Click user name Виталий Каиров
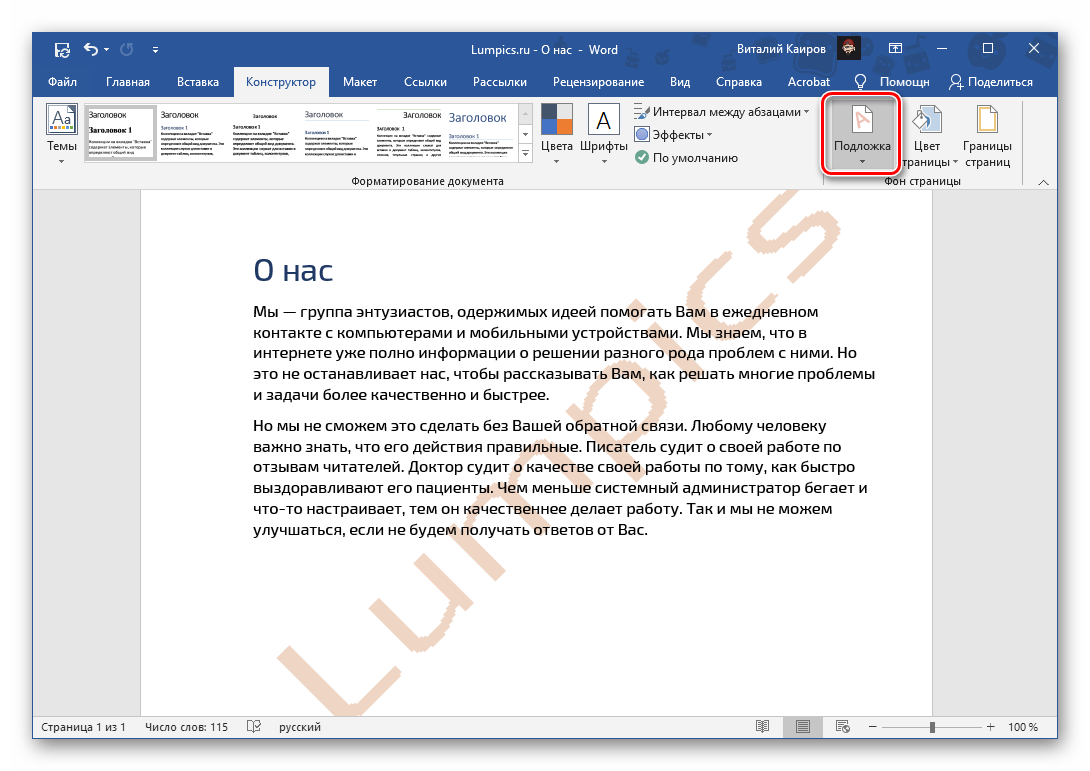The height and width of the screenshot is (771, 1090). (781, 49)
